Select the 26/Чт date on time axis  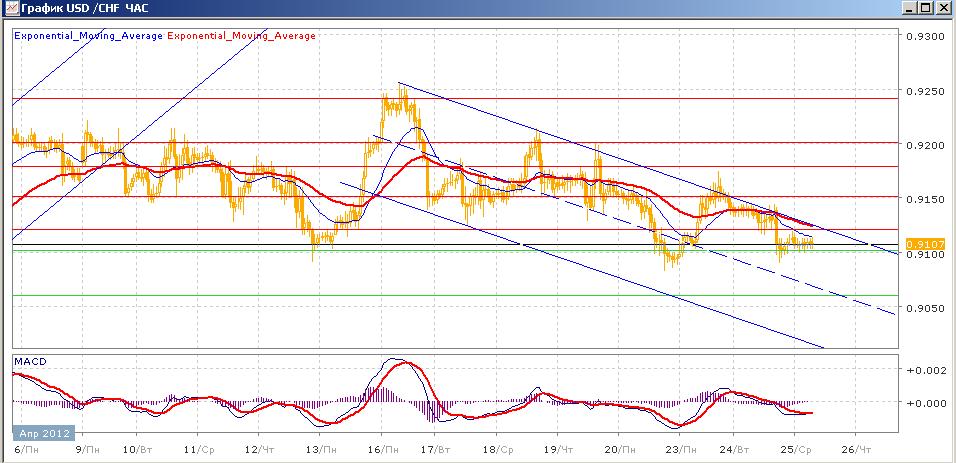(x=856, y=449)
